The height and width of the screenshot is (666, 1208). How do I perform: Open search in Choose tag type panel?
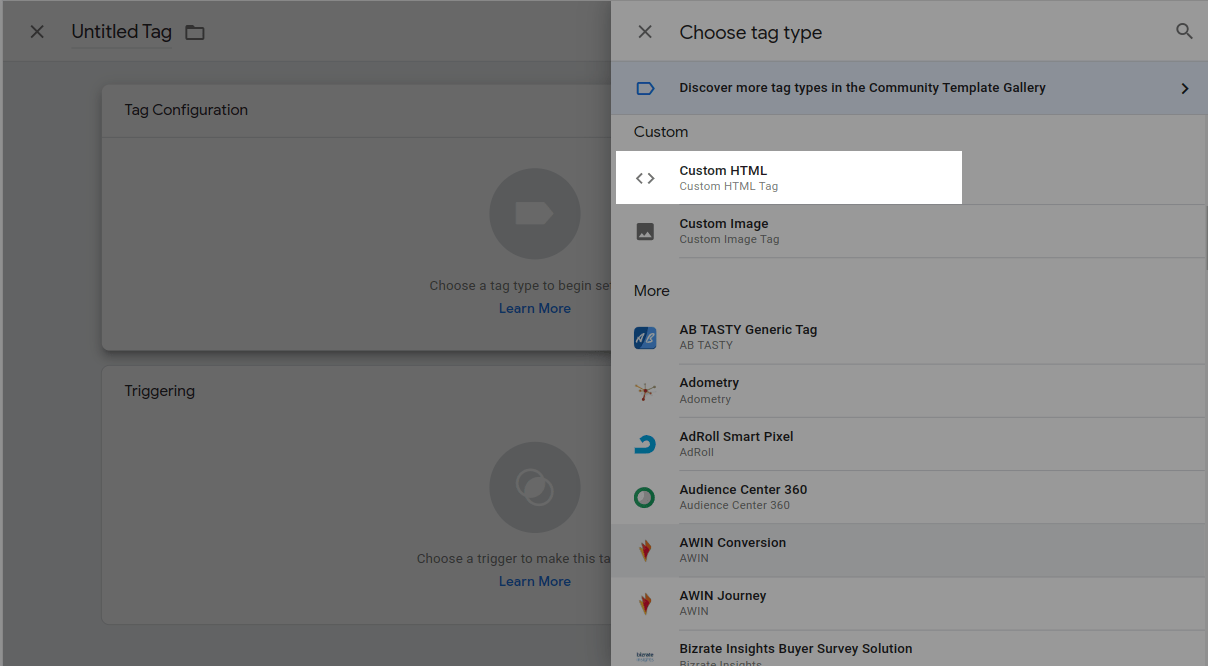tap(1184, 32)
